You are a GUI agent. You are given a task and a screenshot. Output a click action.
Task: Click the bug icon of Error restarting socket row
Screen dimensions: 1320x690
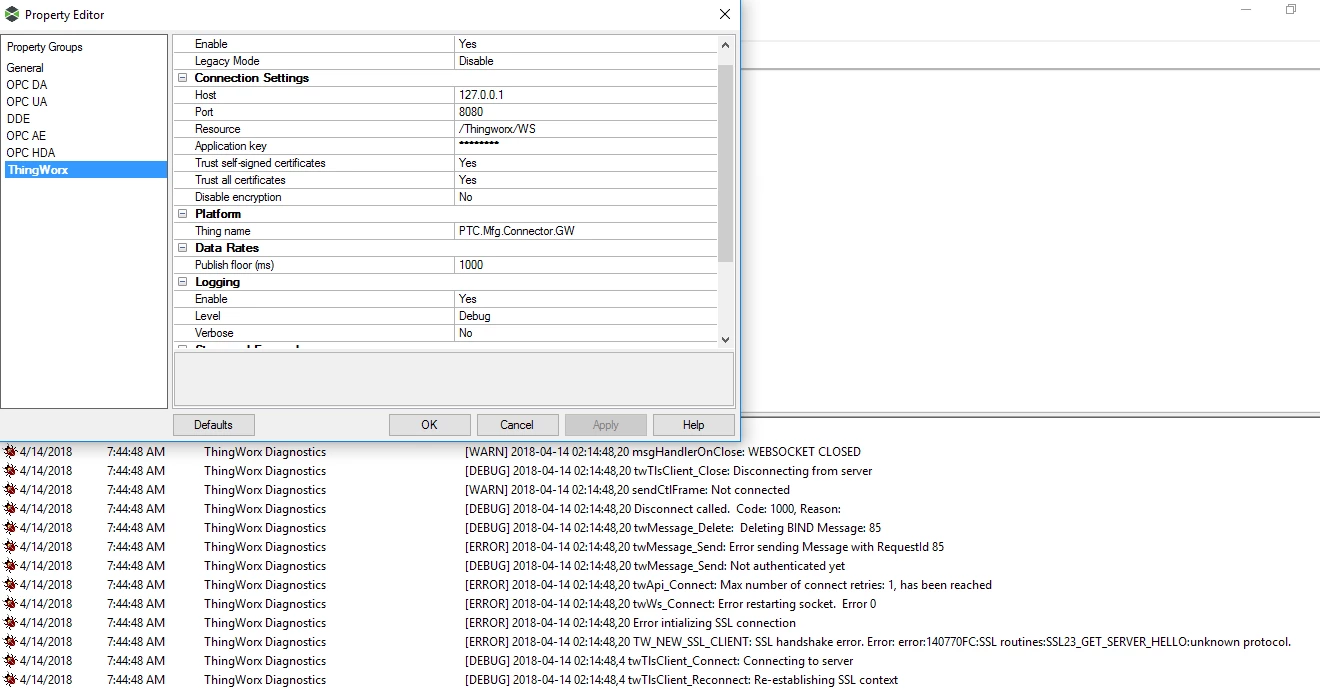tap(10, 604)
